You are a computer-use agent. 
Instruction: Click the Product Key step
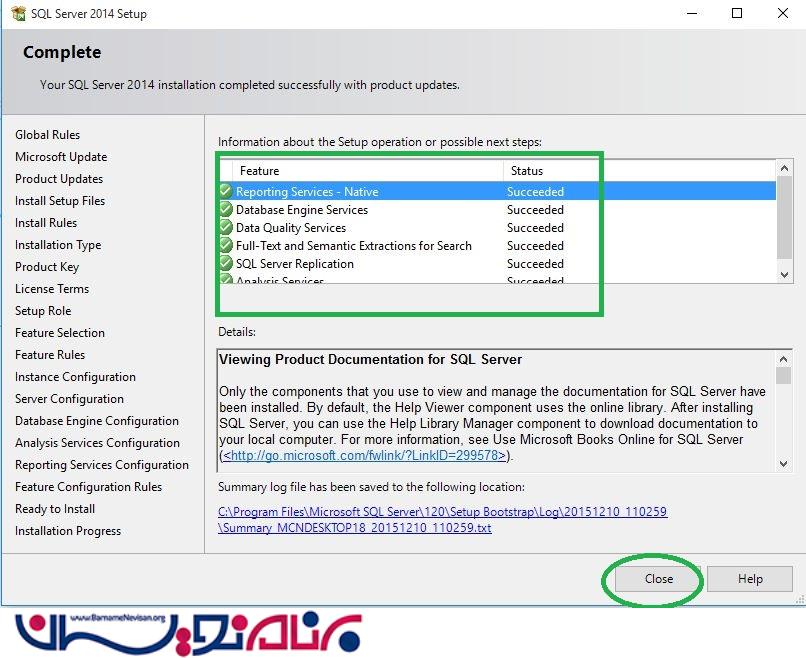coord(47,267)
